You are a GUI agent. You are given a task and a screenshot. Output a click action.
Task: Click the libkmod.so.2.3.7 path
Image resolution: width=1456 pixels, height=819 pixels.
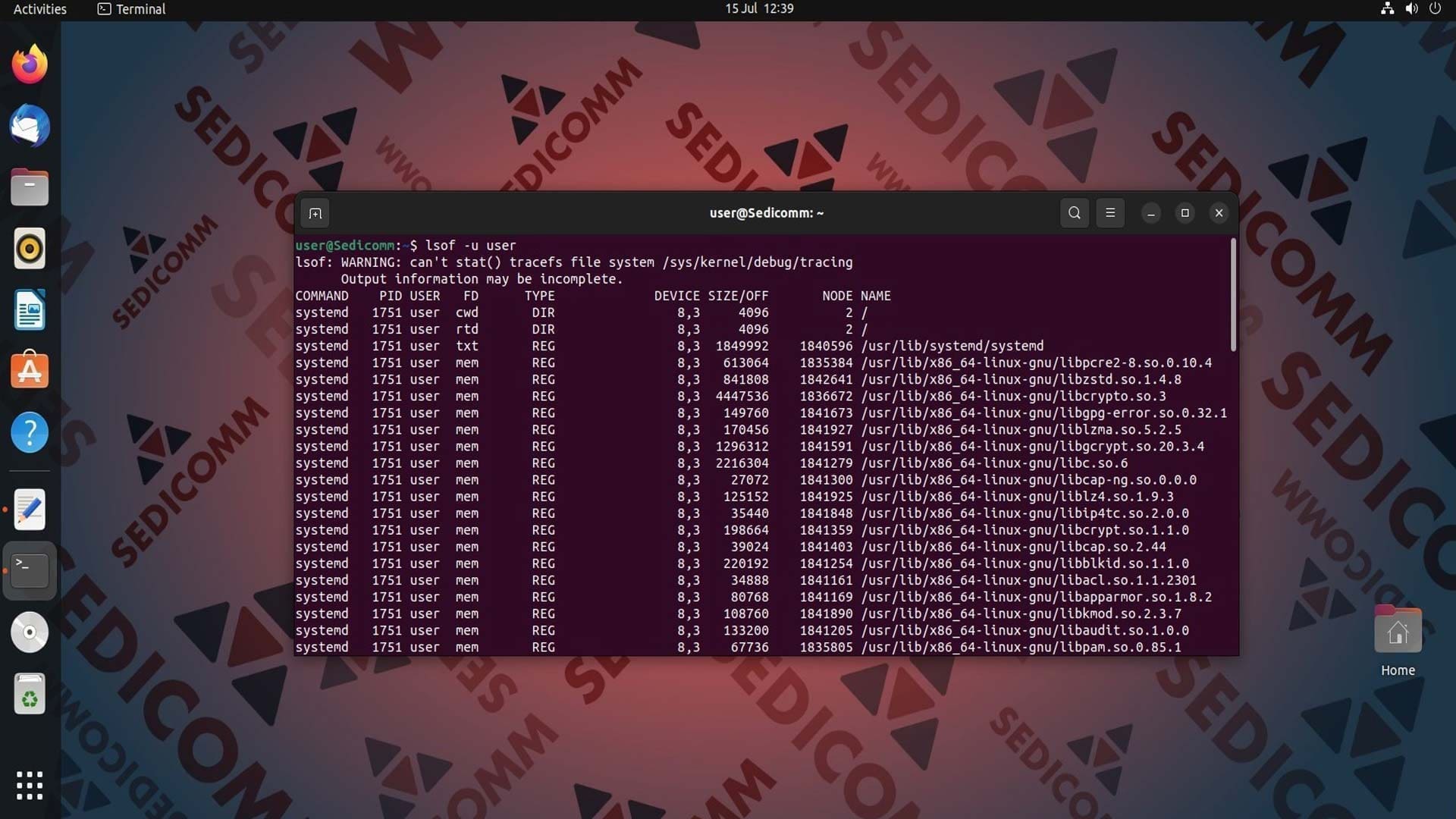click(x=1021, y=613)
